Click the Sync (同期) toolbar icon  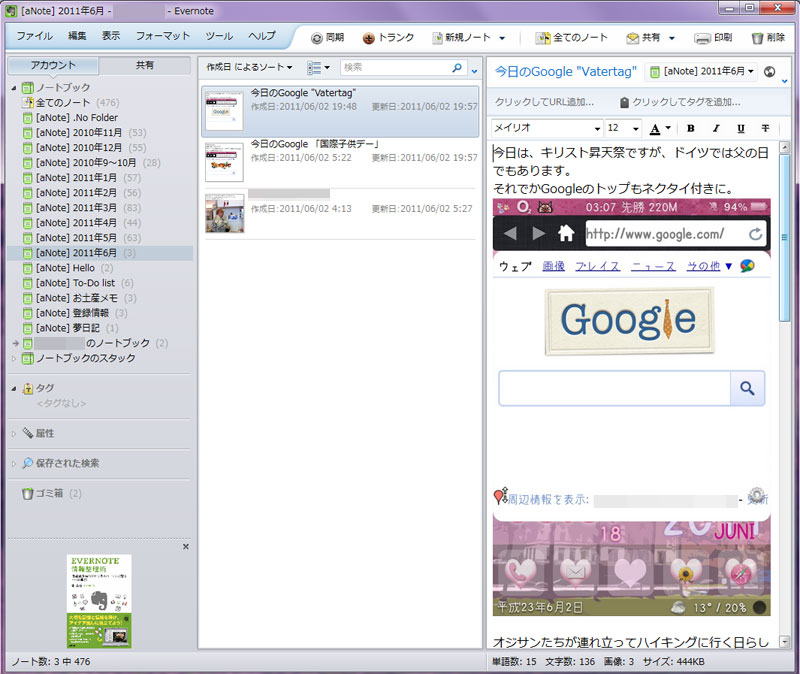click(x=317, y=38)
